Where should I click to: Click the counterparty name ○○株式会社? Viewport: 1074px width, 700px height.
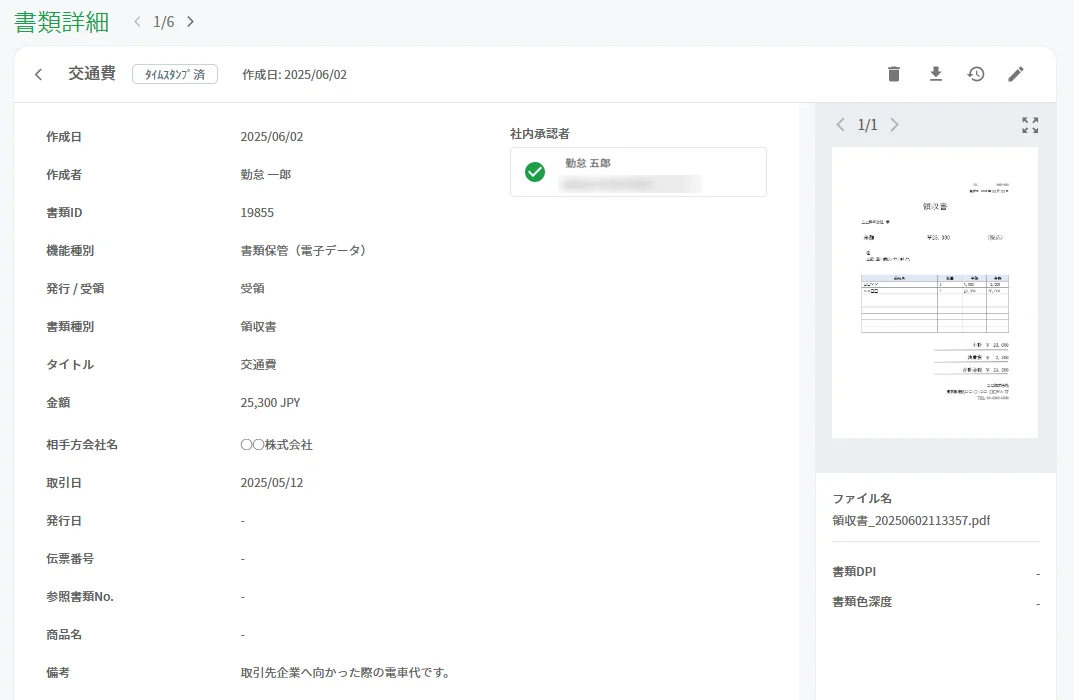tap(277, 445)
